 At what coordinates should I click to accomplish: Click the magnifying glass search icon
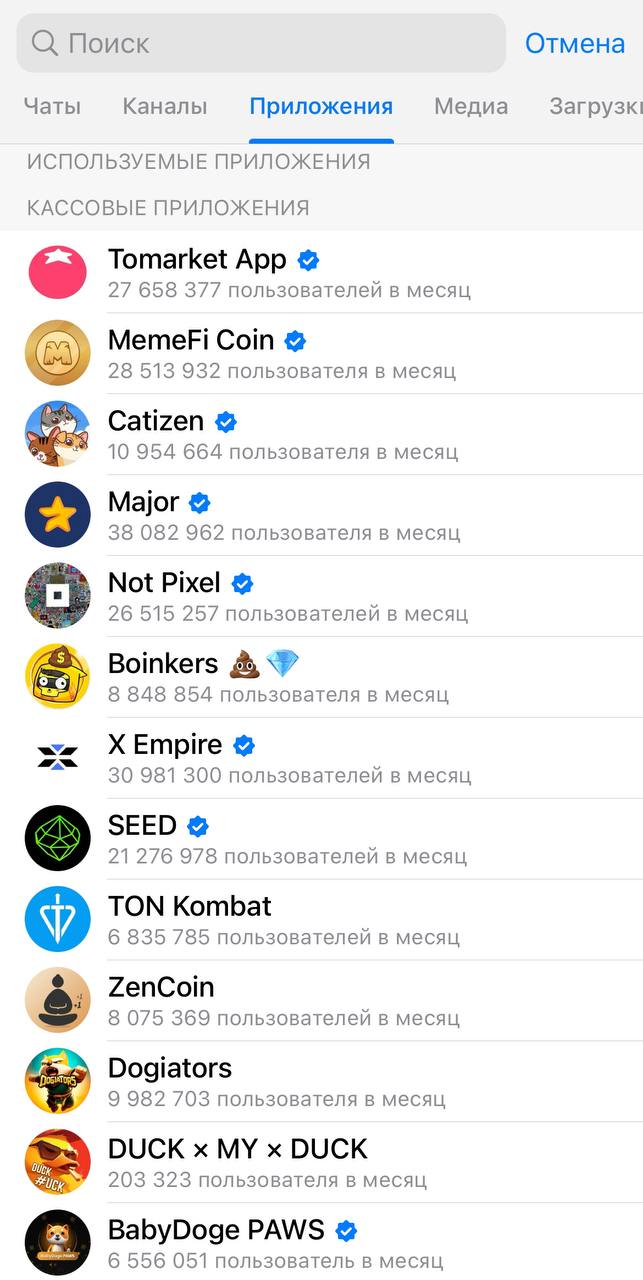point(45,43)
